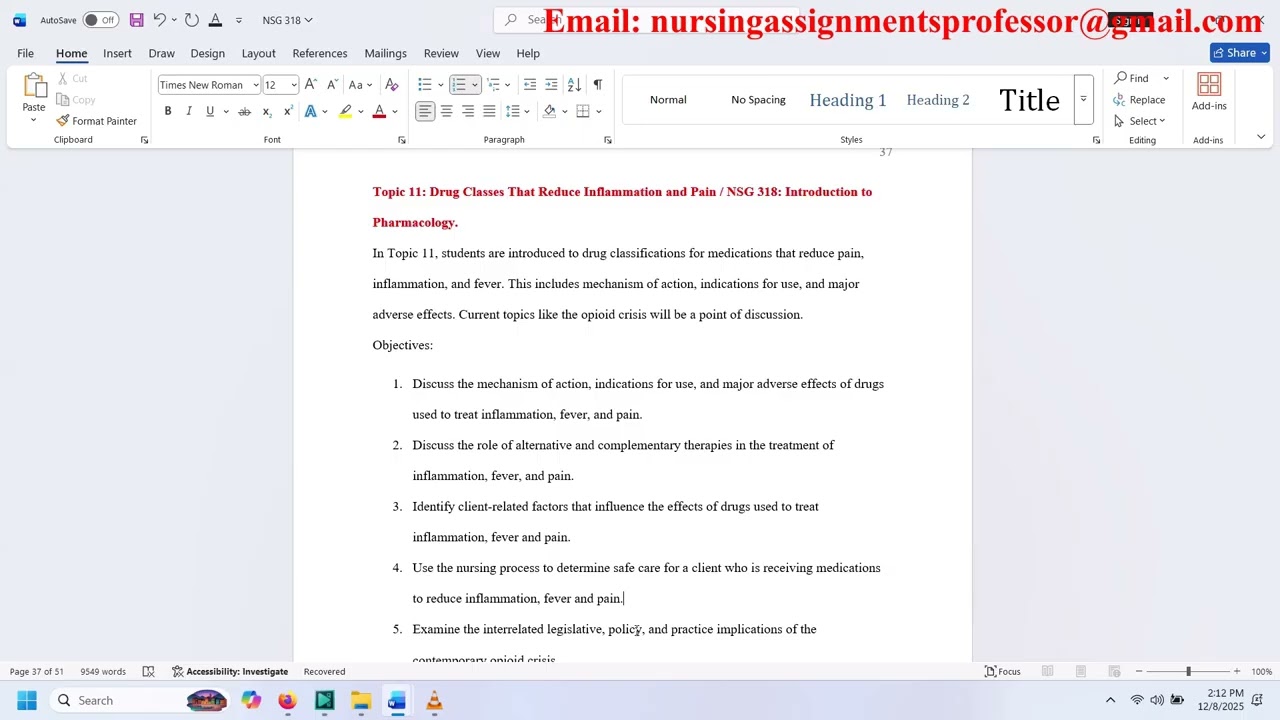Click the Save icon in title bar

[x=137, y=20]
